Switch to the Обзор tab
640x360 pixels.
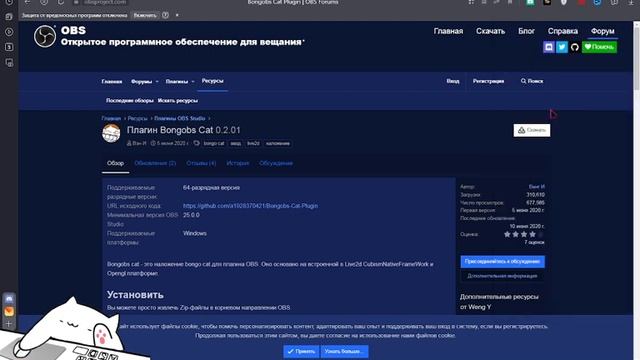click(x=116, y=163)
